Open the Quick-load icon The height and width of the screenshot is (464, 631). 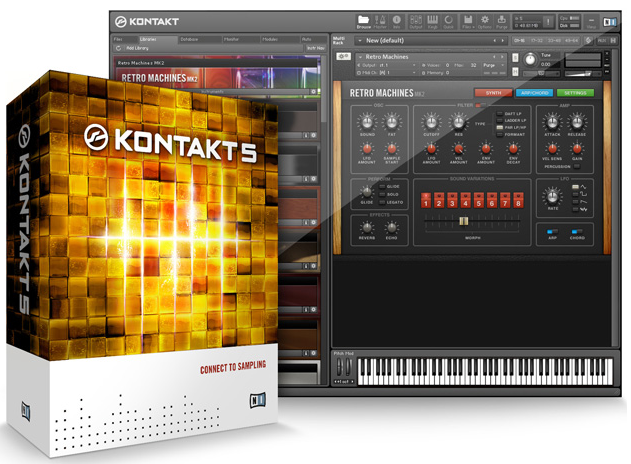448,20
